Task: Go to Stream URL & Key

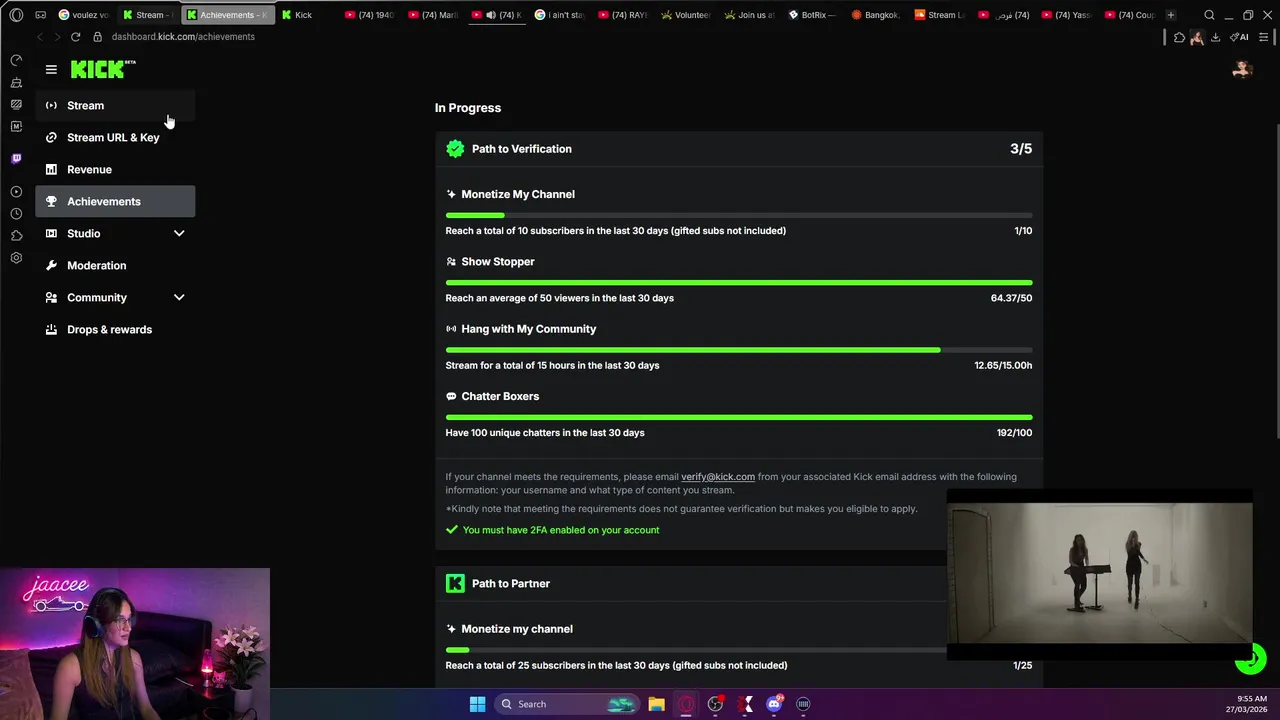Action: [115, 137]
